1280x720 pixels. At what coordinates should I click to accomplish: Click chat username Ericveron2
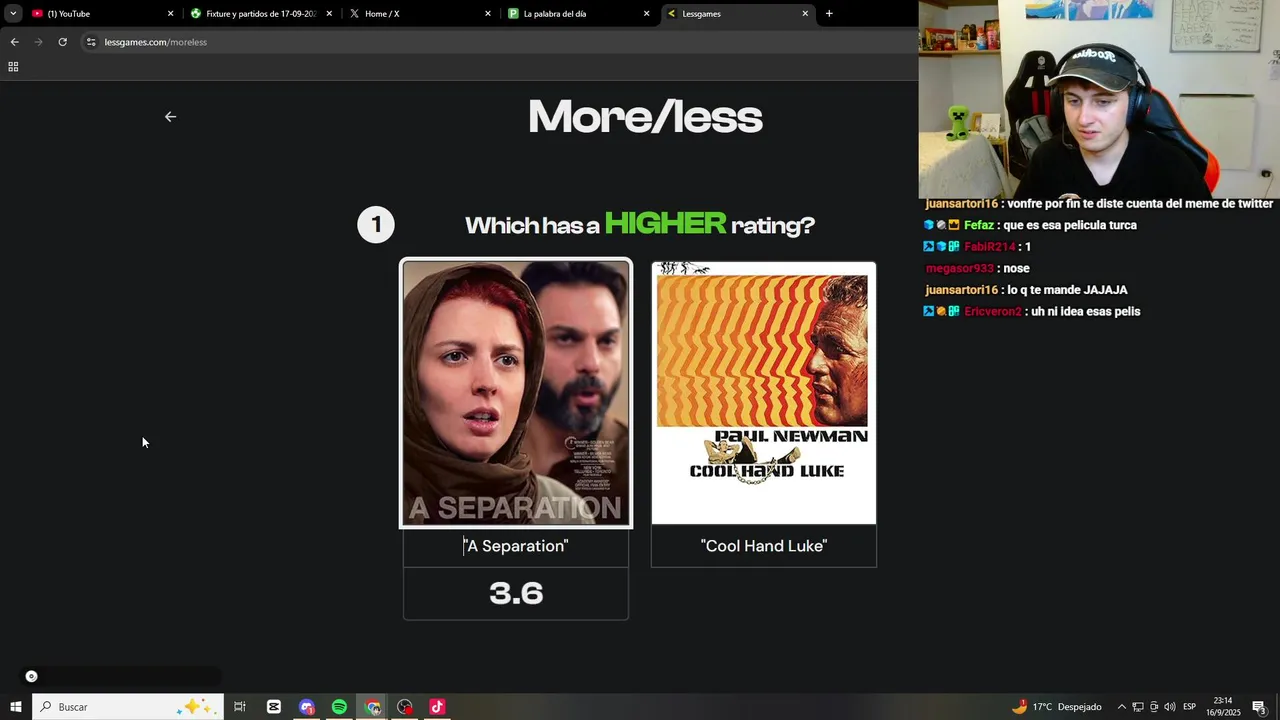click(993, 312)
